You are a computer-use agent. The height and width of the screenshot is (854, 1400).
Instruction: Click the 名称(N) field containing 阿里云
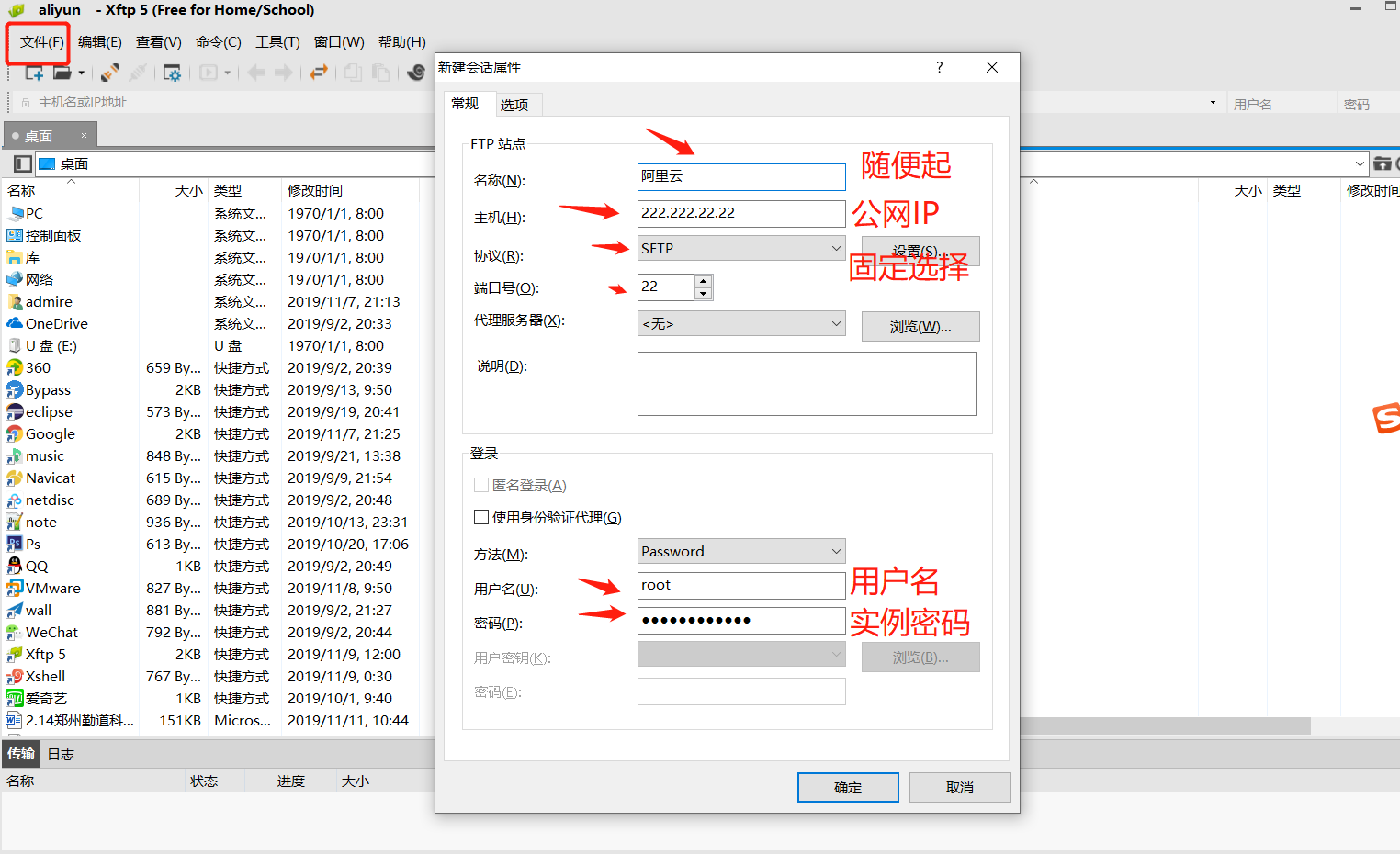click(741, 176)
